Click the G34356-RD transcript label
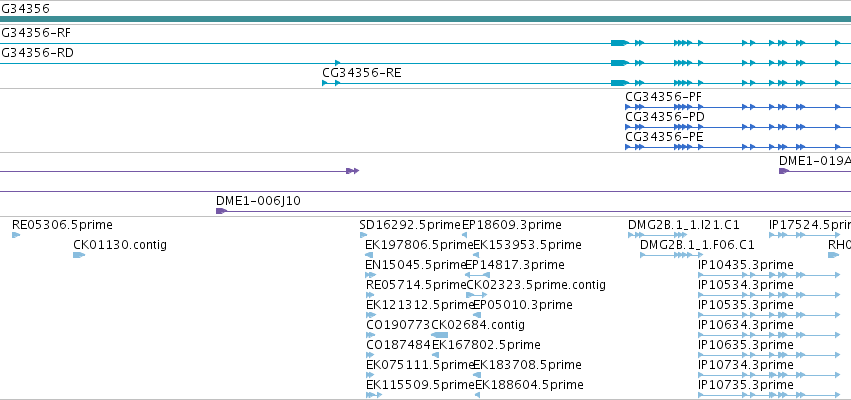851x400 pixels. pyautogui.click(x=37, y=53)
